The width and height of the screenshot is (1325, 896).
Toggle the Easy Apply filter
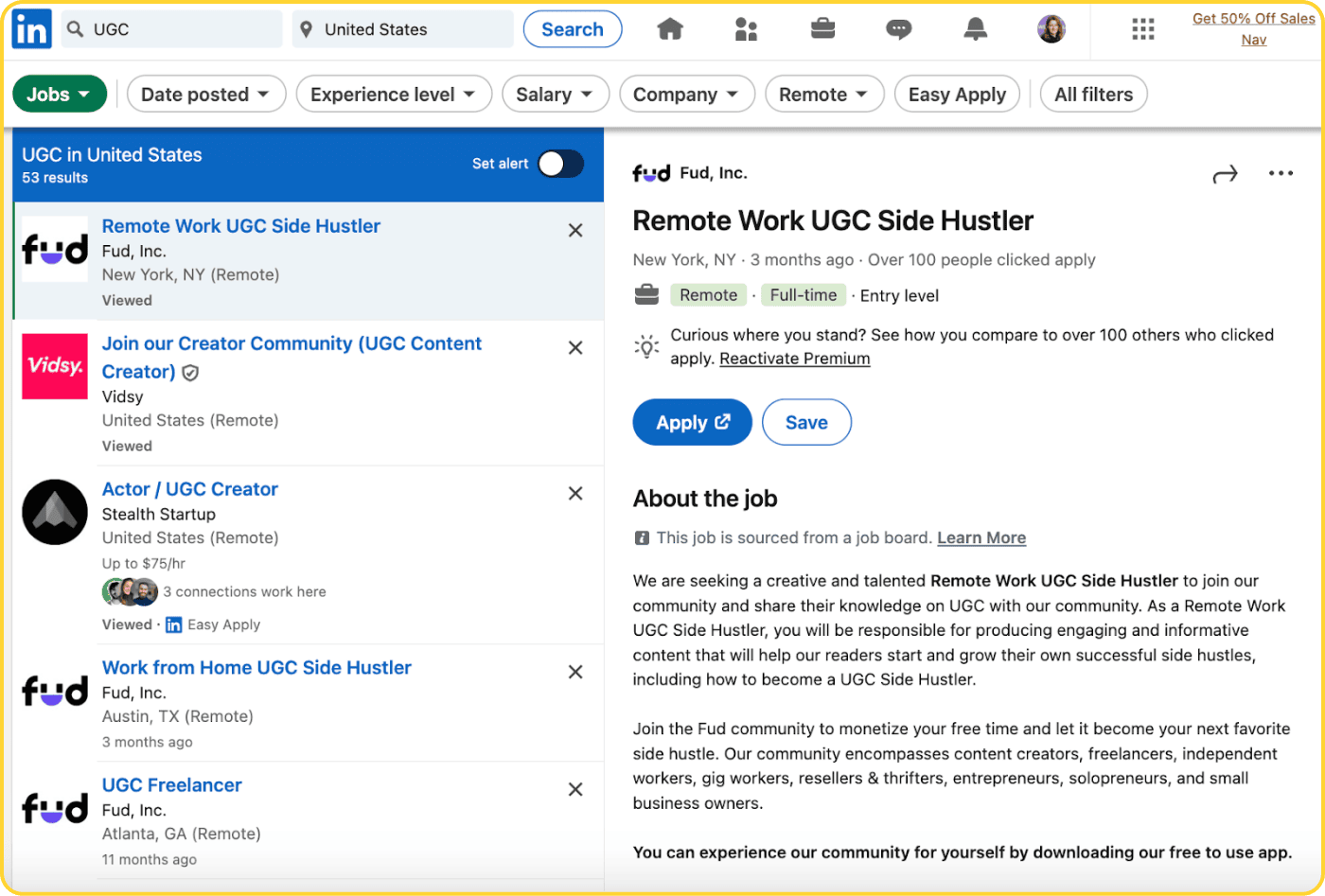(x=957, y=94)
